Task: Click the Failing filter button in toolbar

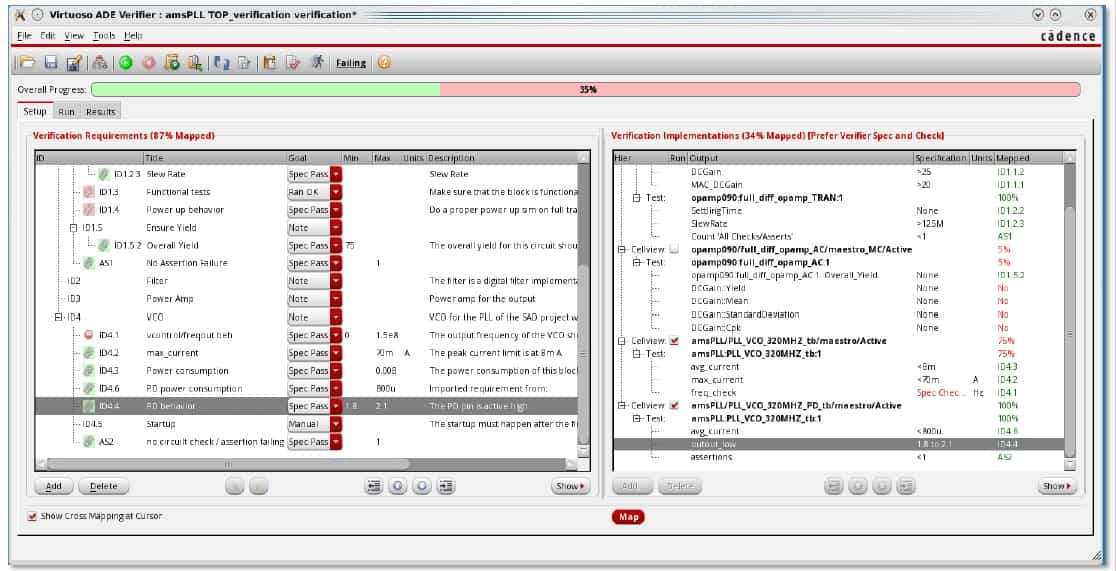Action: tap(351, 63)
